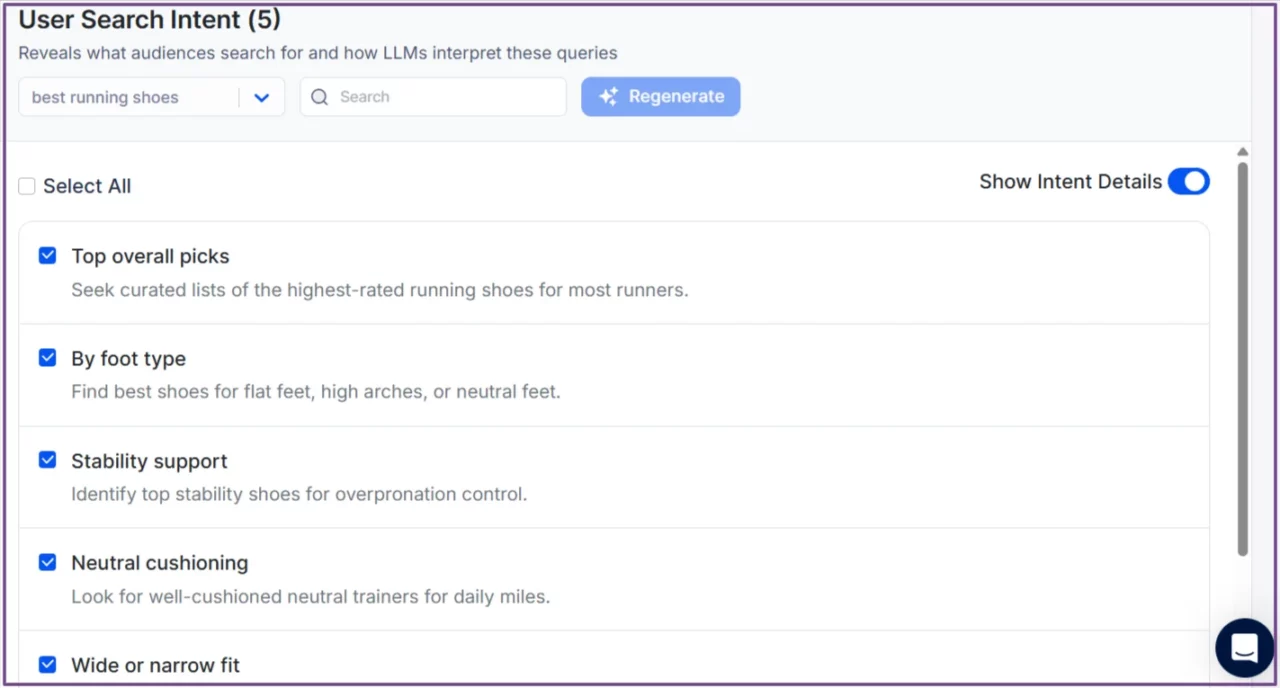
Task: Click the magnifying glass icon in the search bar
Action: coord(319,96)
